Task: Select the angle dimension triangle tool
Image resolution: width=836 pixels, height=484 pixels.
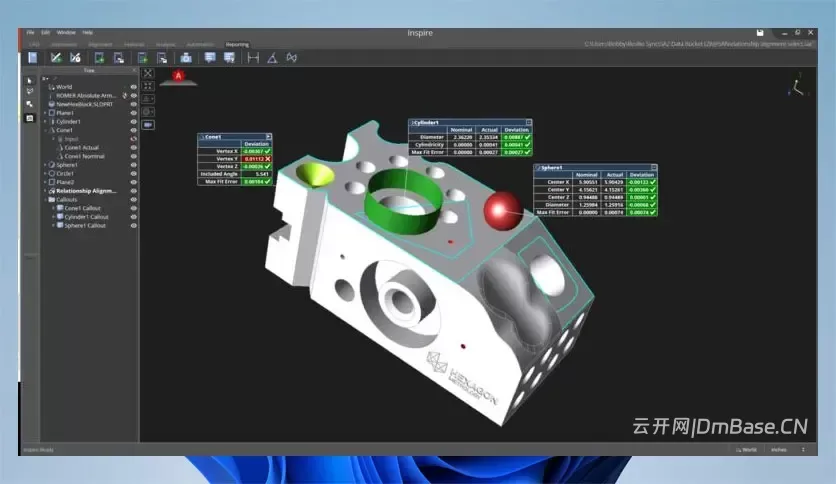Action: pos(272,58)
